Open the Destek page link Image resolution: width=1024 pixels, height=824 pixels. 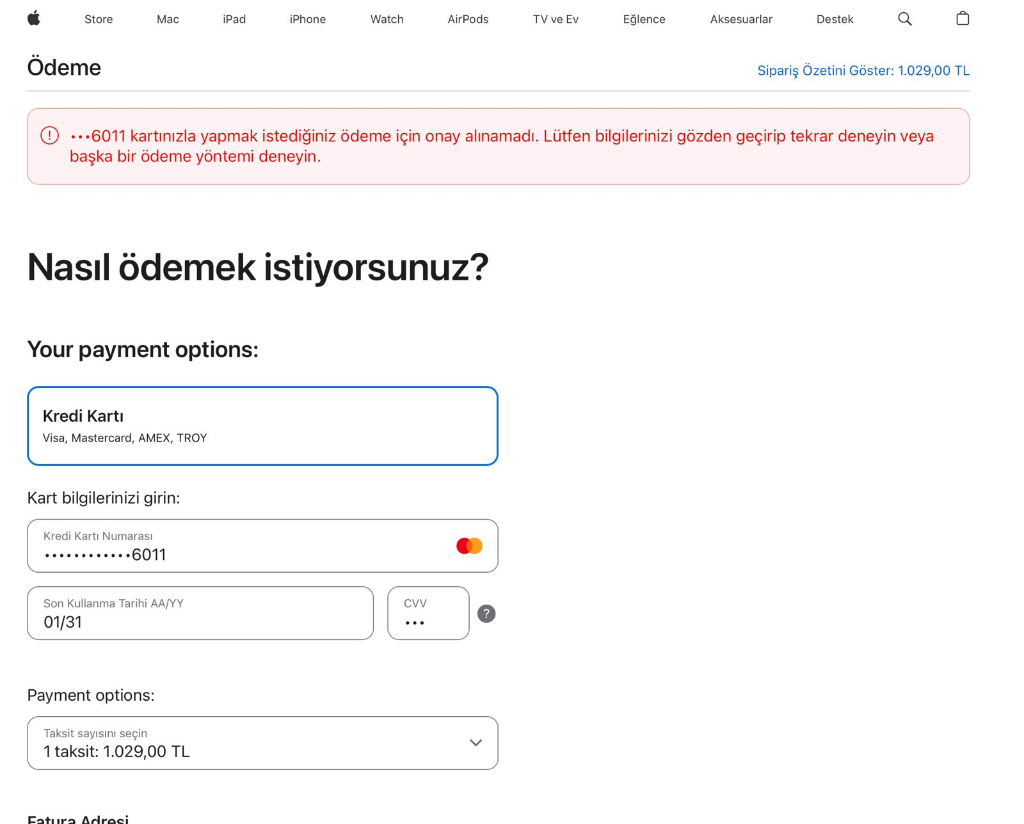(834, 18)
